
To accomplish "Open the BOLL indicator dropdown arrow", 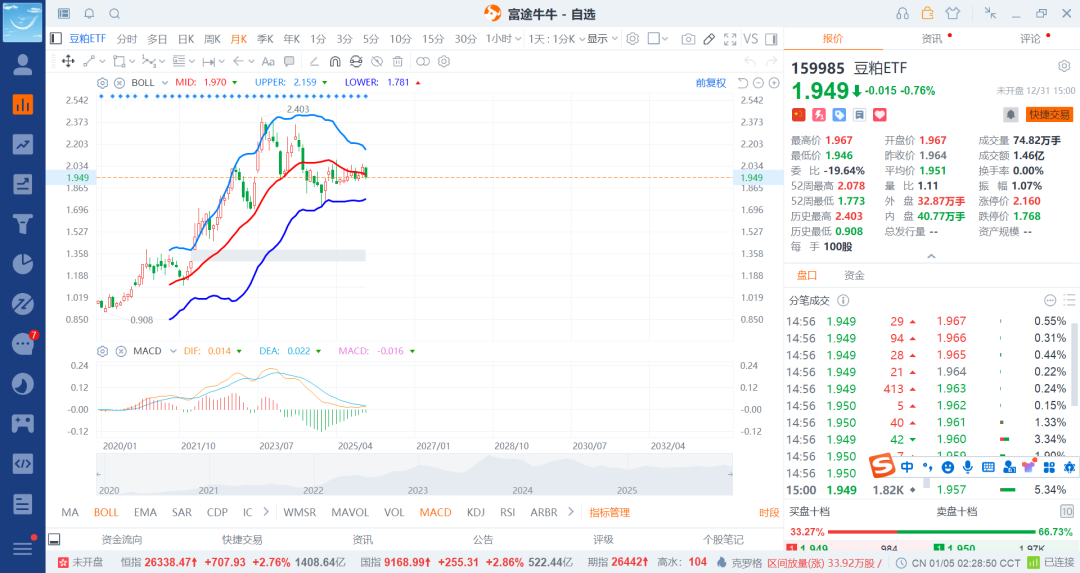I will [165, 83].
